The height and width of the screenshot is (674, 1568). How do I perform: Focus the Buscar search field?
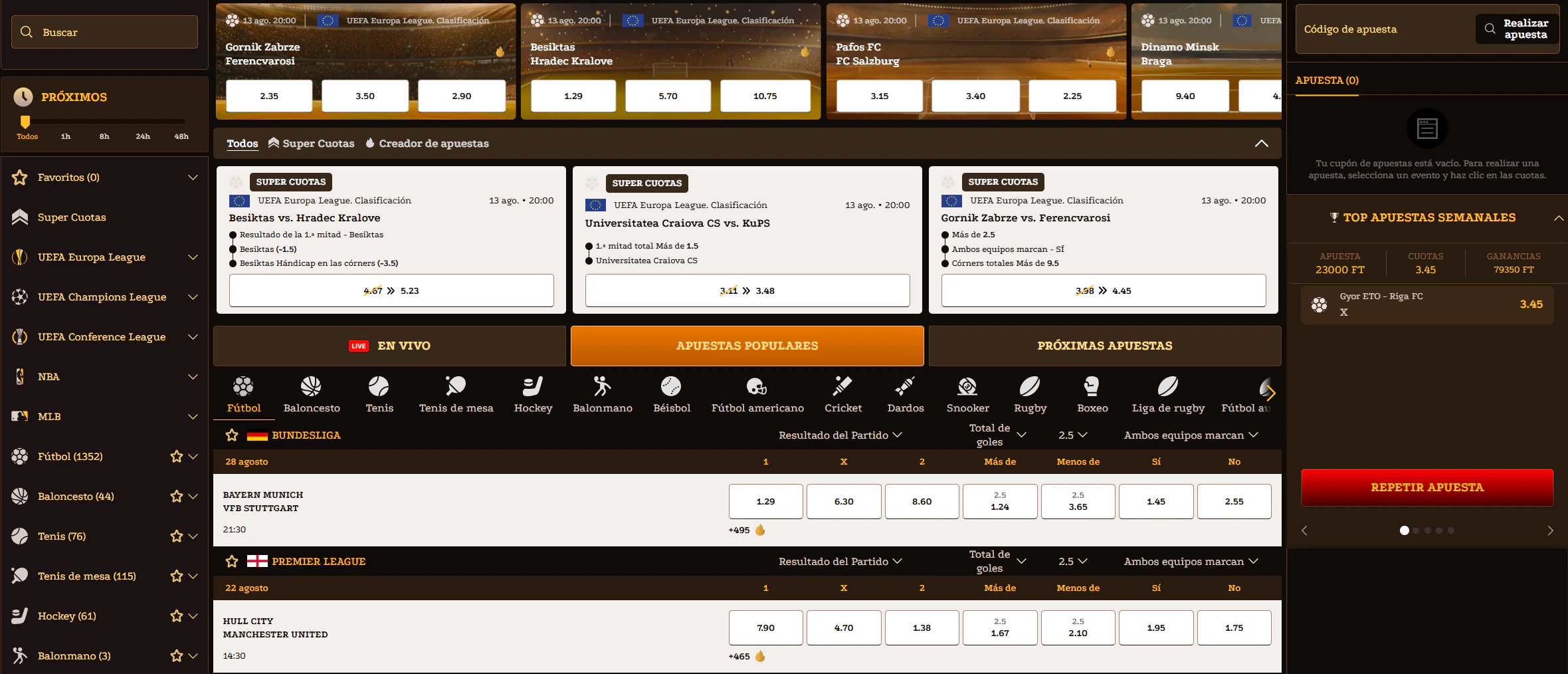click(104, 32)
